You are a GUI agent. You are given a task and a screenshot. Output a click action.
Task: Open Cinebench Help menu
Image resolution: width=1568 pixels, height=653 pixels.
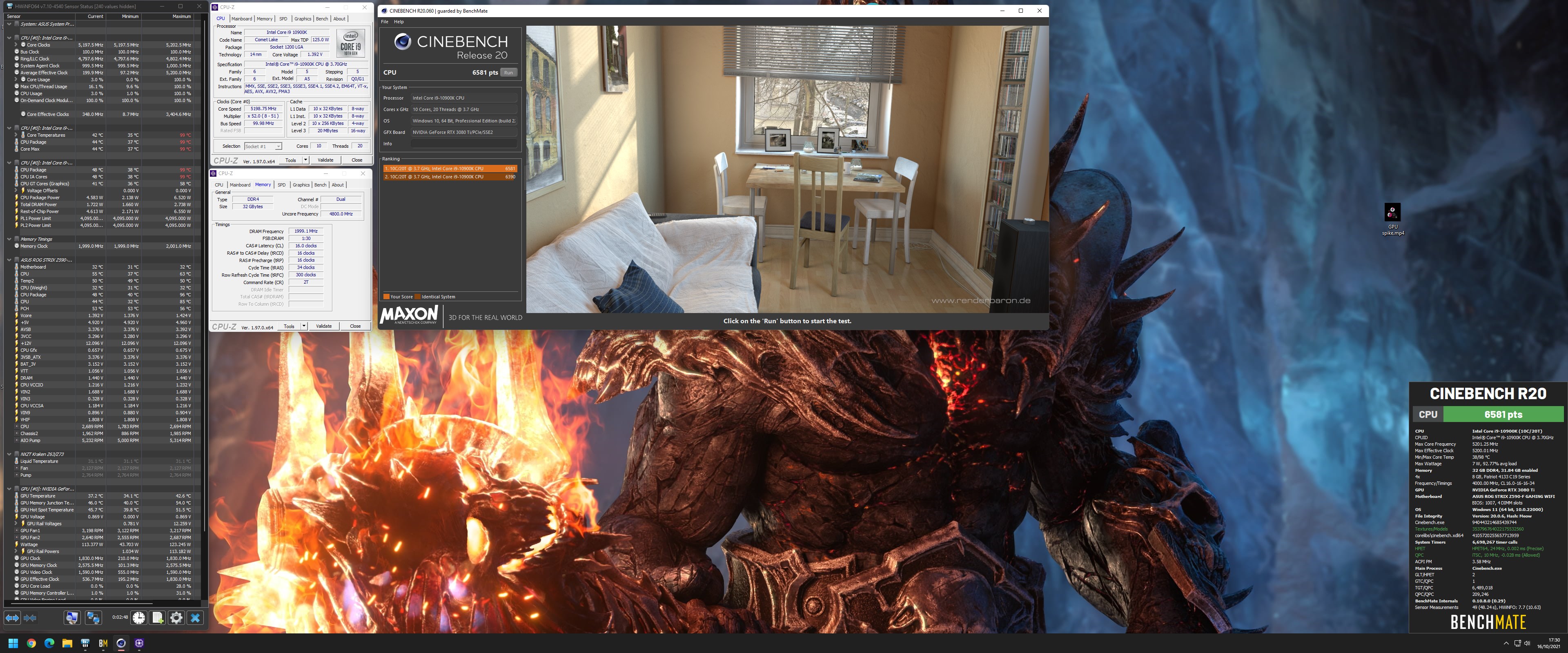[399, 21]
